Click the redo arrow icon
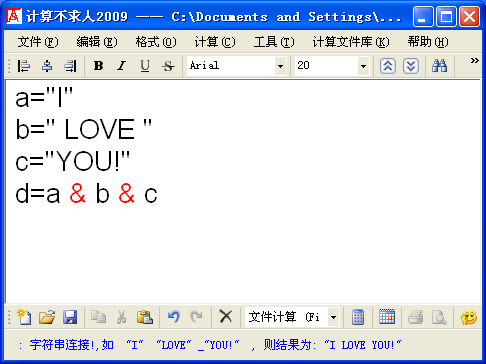This screenshot has width=486, height=364. 196,317
